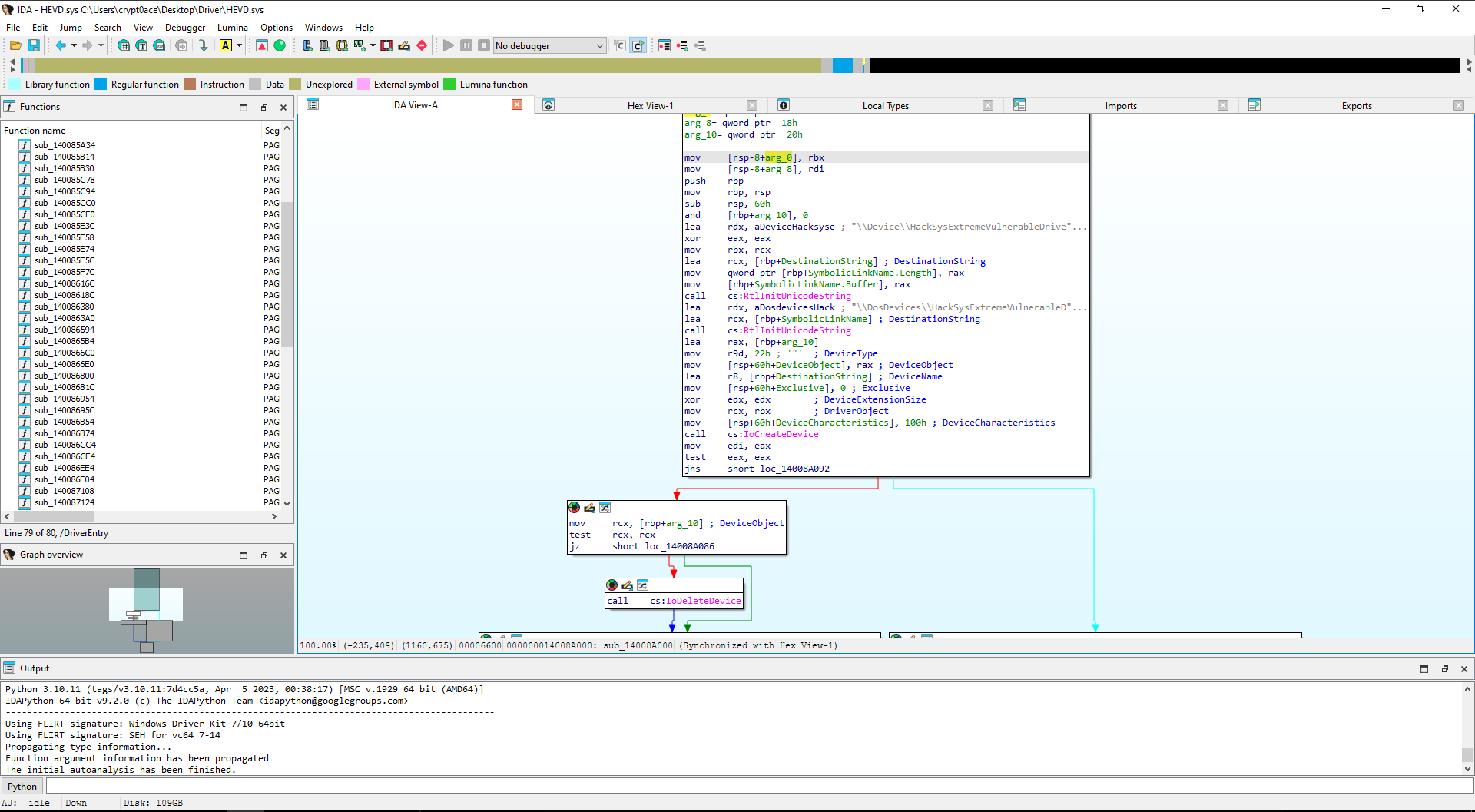This screenshot has width=1475, height=812.
Task: Click the IoDeleteDevice call in the graph
Action: [704, 601]
